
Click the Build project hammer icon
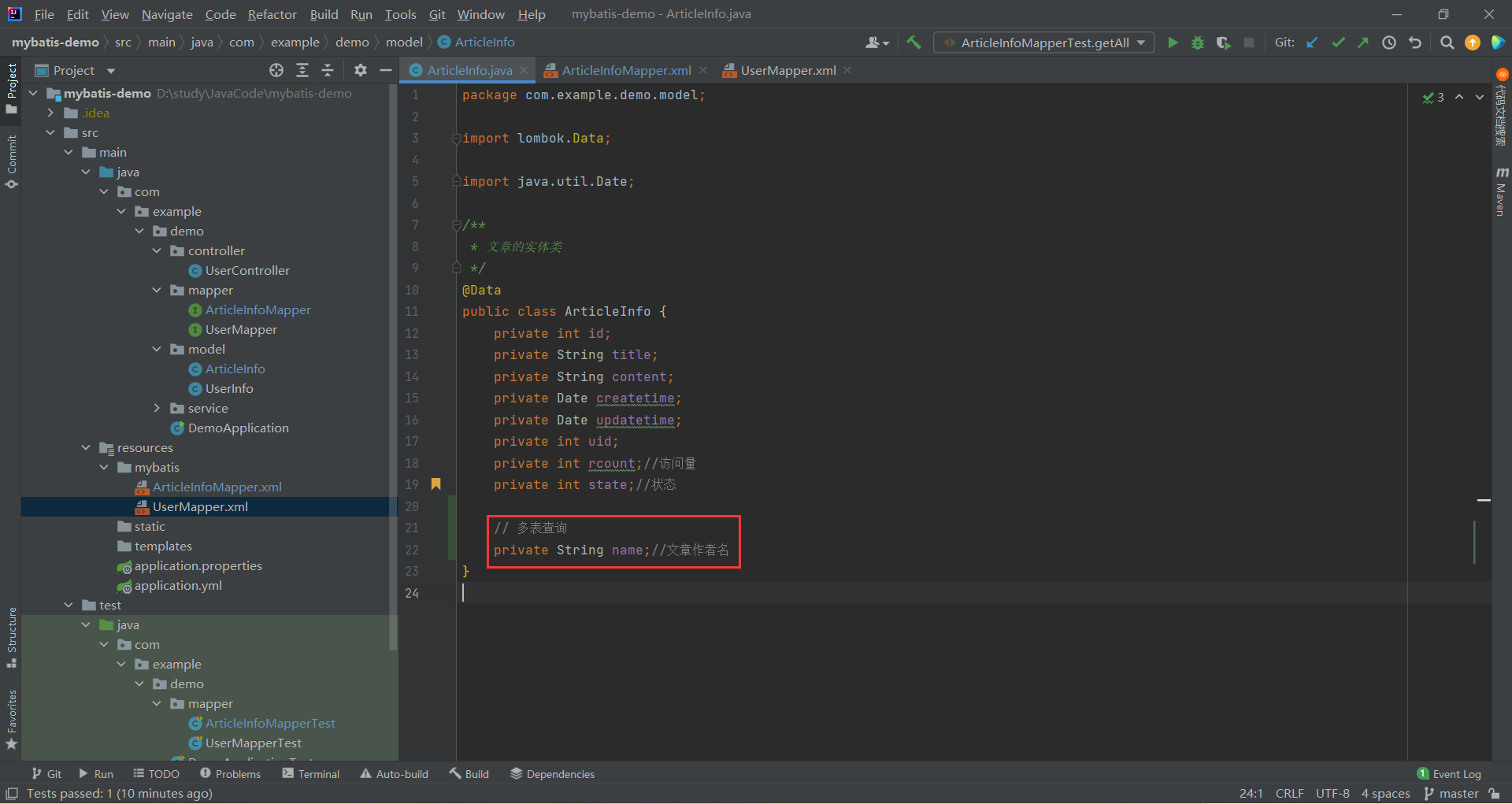[913, 43]
